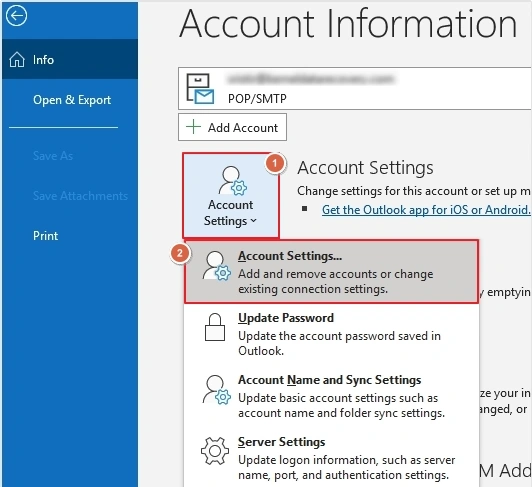Open the Info tab
The width and height of the screenshot is (532, 487).
coord(70,59)
